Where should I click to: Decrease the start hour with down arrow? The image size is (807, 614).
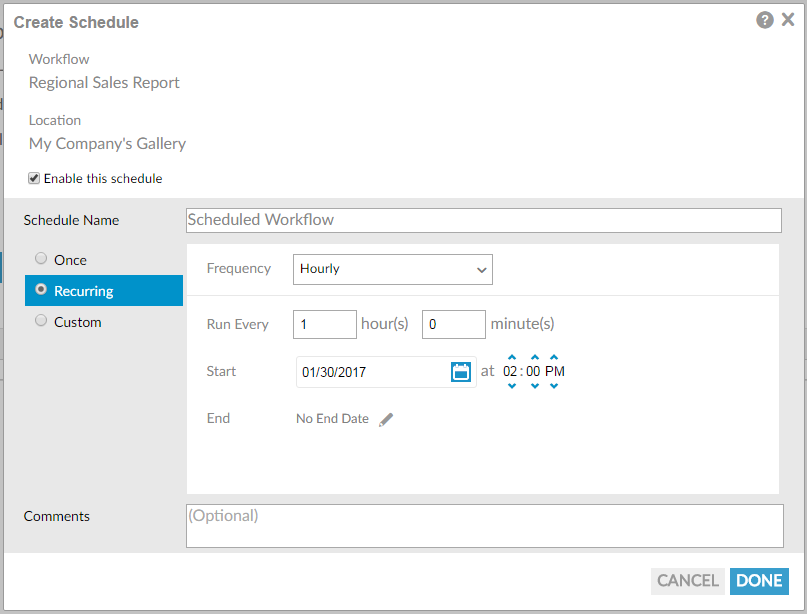pyautogui.click(x=512, y=385)
